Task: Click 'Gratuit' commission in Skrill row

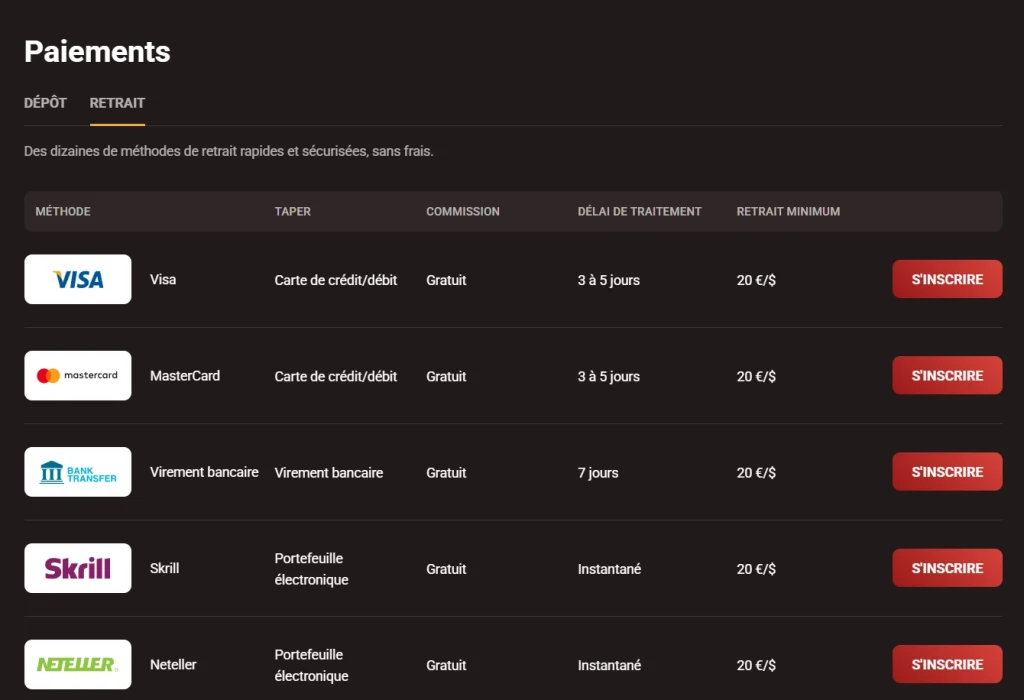Action: [446, 569]
